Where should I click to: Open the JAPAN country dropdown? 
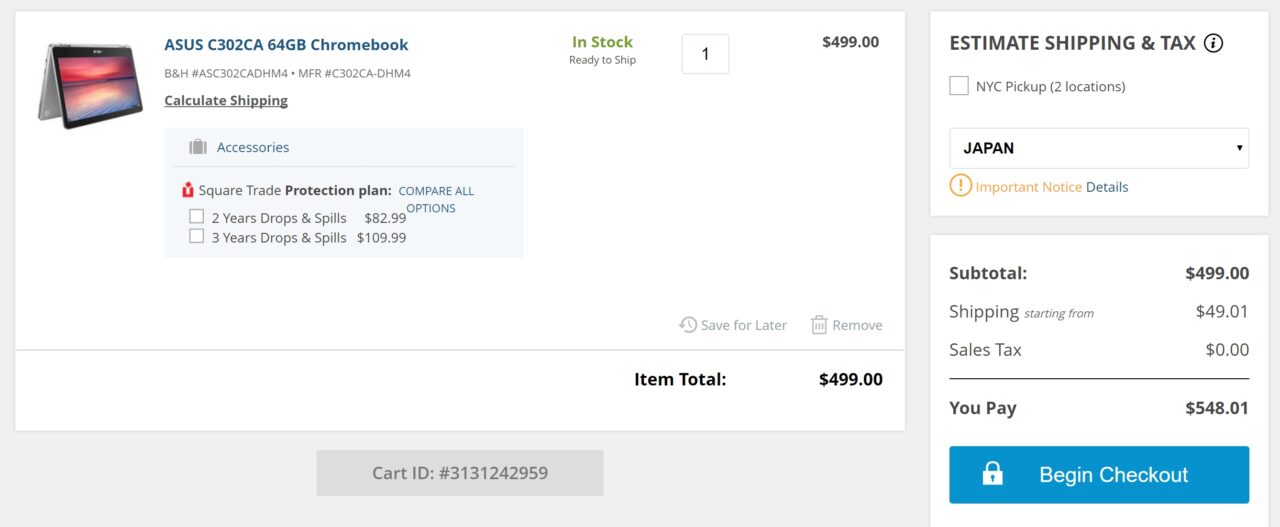click(x=1099, y=148)
